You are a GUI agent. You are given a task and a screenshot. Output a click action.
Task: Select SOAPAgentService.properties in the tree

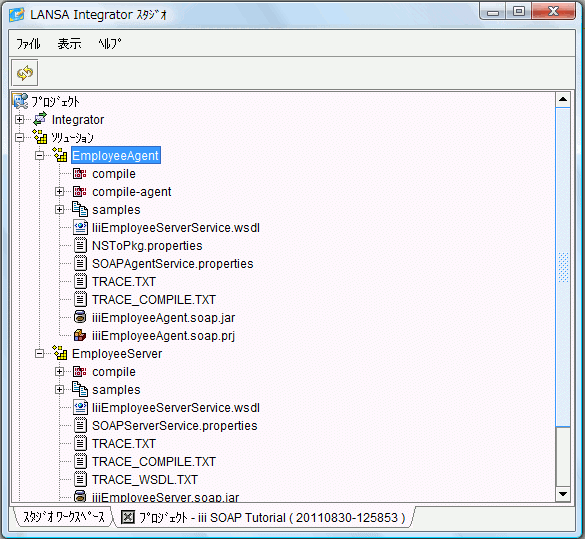pyautogui.click(x=173, y=264)
